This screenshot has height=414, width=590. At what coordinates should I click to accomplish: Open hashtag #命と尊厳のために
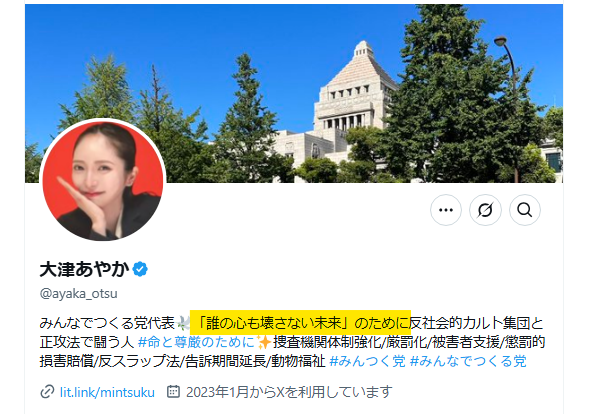pyautogui.click(x=196, y=342)
